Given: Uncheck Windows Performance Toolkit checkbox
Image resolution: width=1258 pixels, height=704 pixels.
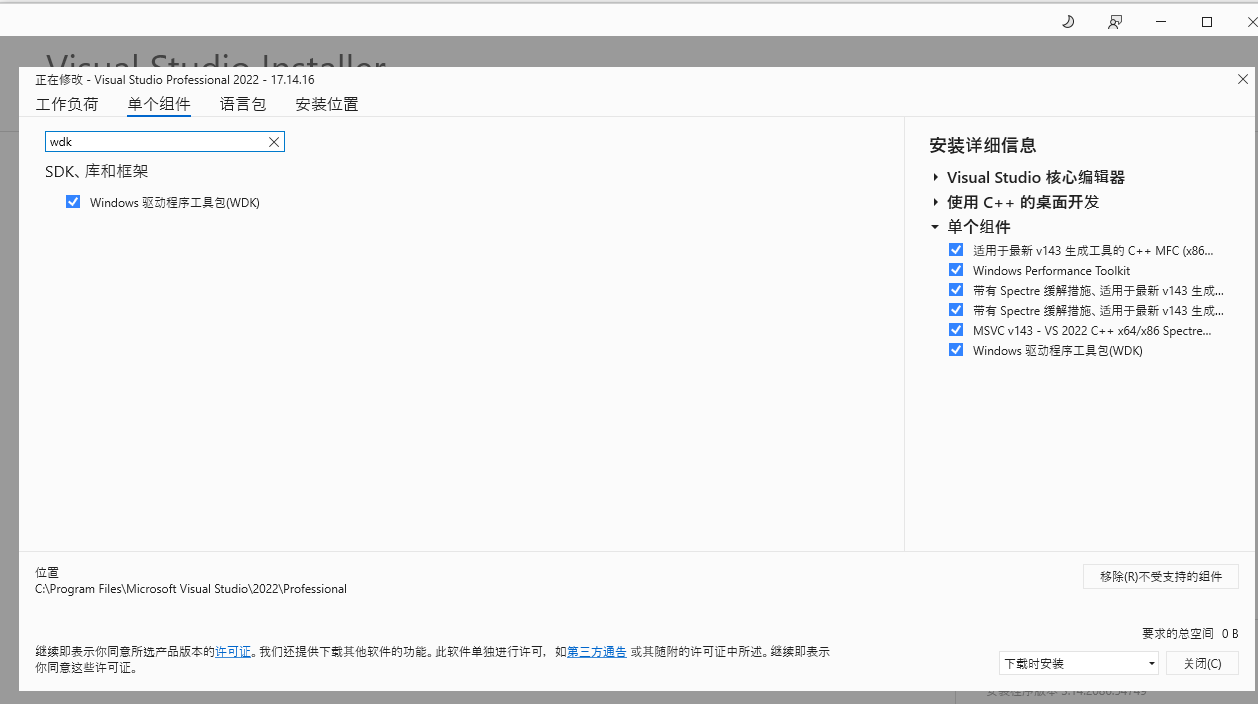Looking at the screenshot, I should [x=956, y=270].
